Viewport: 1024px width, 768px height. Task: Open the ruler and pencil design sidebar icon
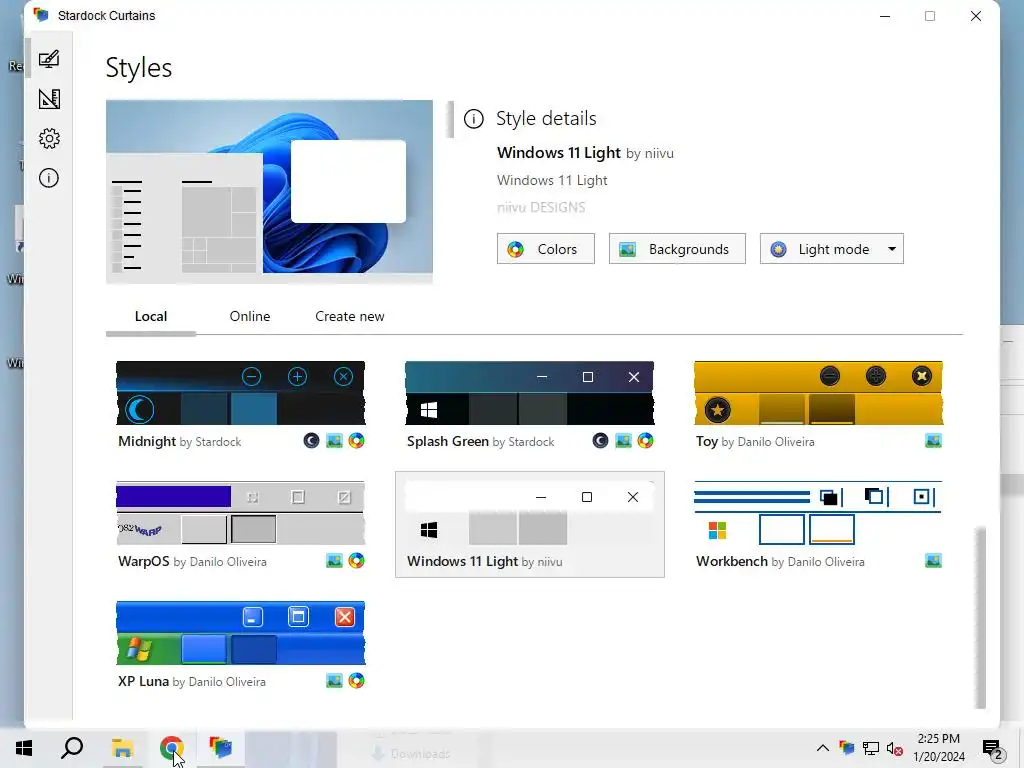(x=49, y=99)
